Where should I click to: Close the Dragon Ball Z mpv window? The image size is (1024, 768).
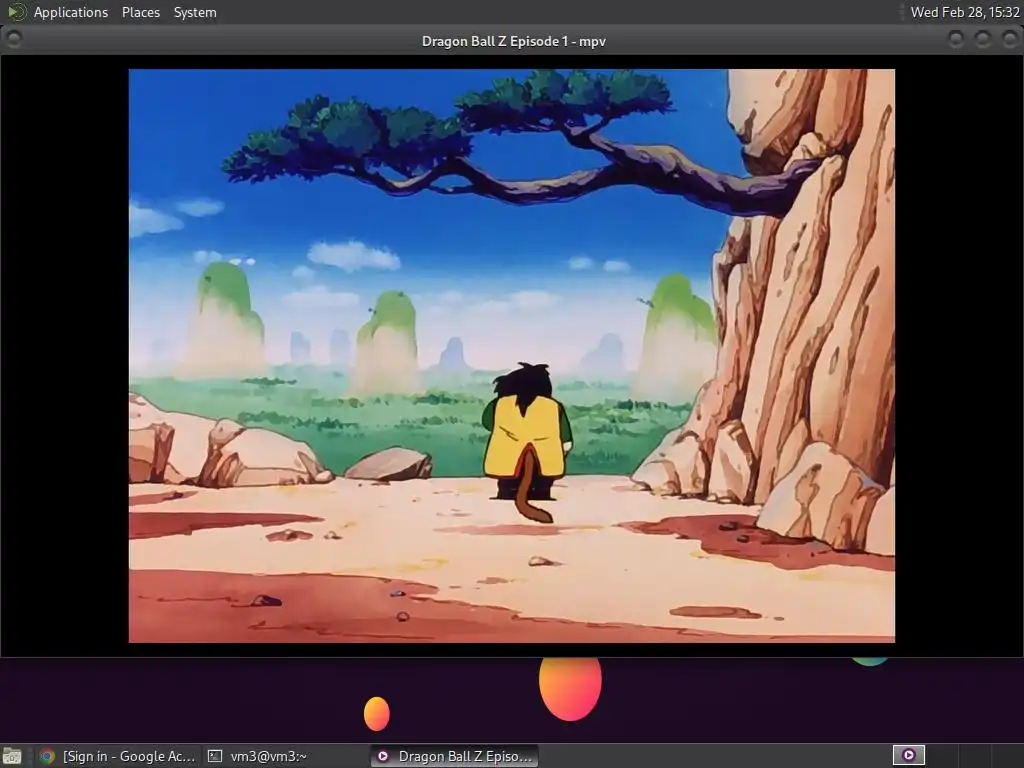click(x=1009, y=39)
